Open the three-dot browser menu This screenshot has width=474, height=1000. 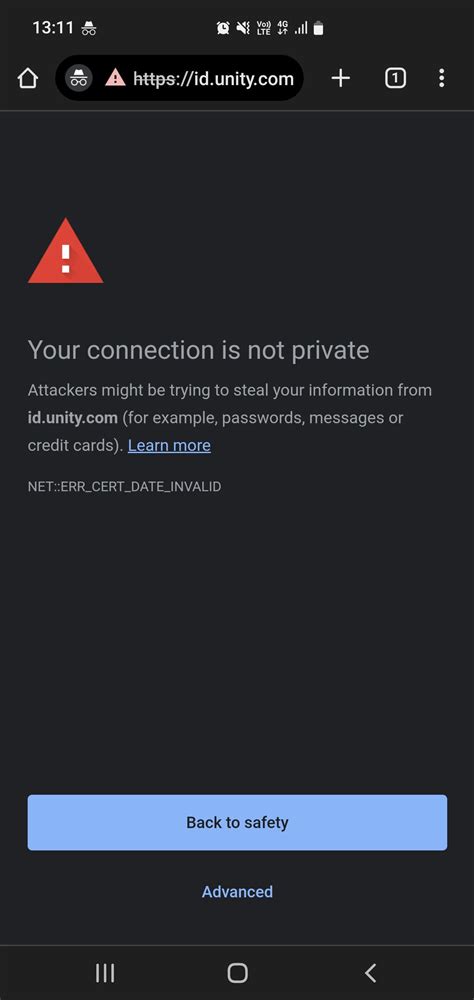441,78
